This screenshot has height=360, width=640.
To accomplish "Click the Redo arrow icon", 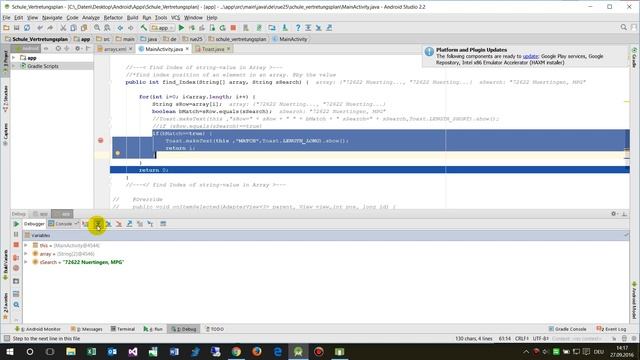I will 50,28.
